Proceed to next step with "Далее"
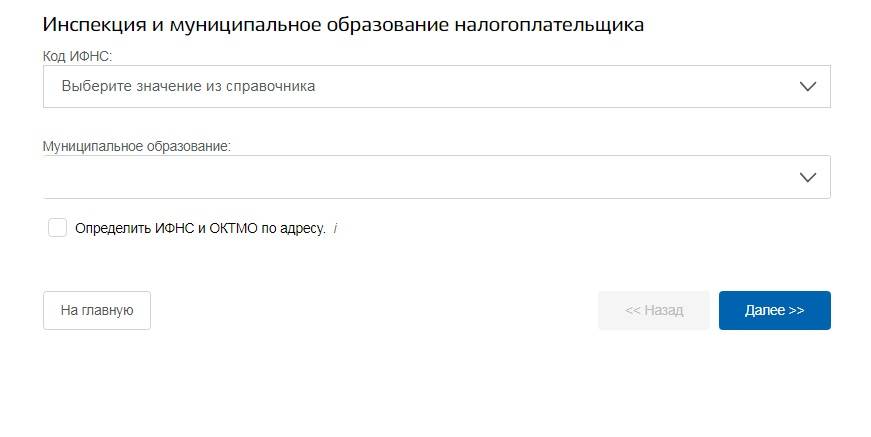This screenshot has width=871, height=437. (x=774, y=310)
